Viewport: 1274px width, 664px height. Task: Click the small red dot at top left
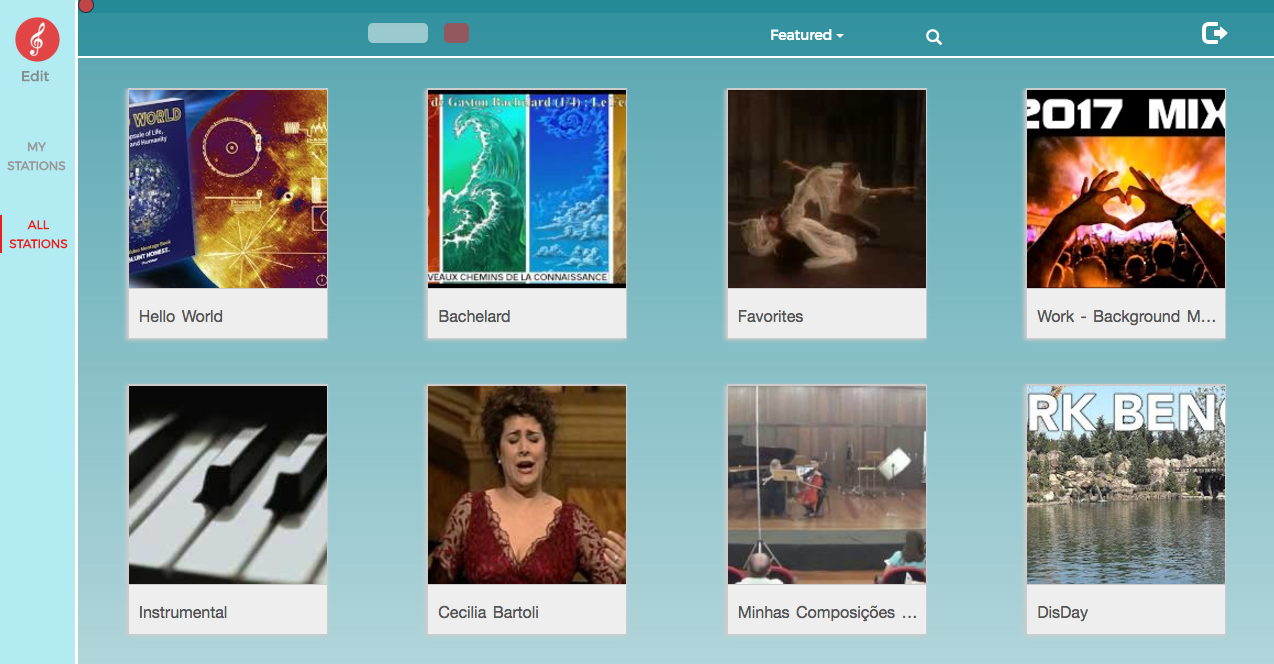click(x=86, y=6)
